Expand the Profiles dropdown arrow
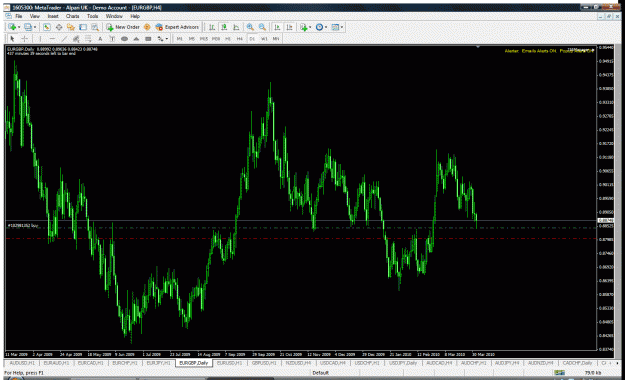Screen dimensions: 625x380 coord(35,27)
